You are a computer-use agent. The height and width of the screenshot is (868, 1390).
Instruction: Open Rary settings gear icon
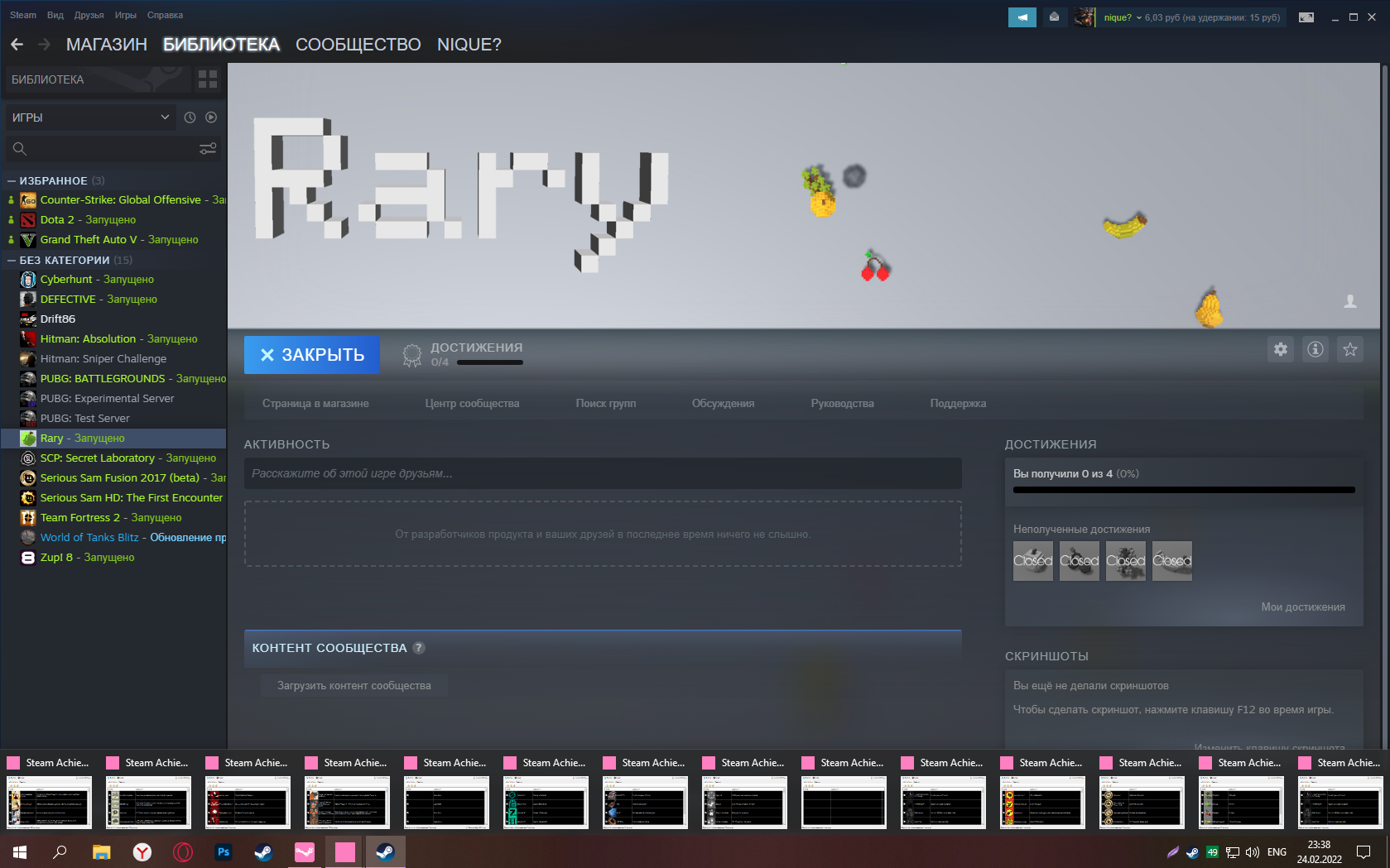[1281, 349]
